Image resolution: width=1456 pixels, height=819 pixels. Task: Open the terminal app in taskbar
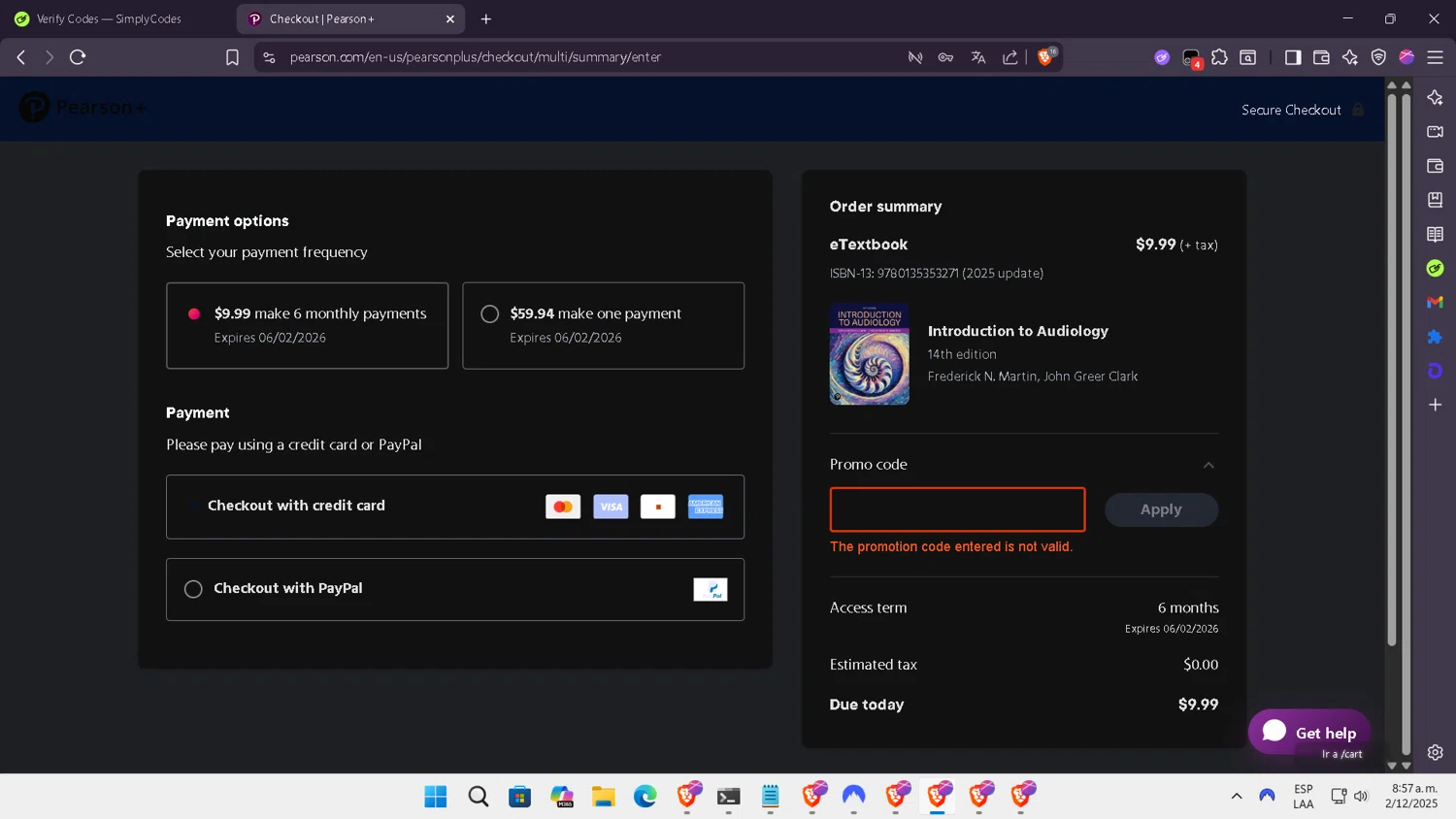pos(729,797)
